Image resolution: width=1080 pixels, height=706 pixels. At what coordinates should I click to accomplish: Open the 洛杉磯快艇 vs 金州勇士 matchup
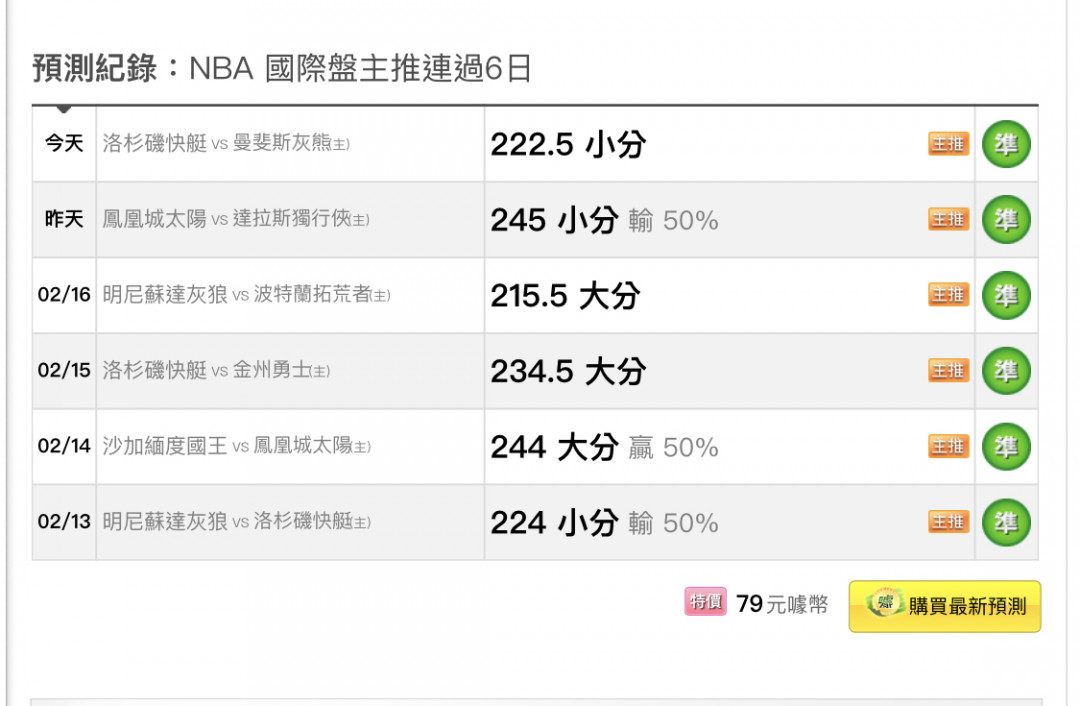coord(216,371)
